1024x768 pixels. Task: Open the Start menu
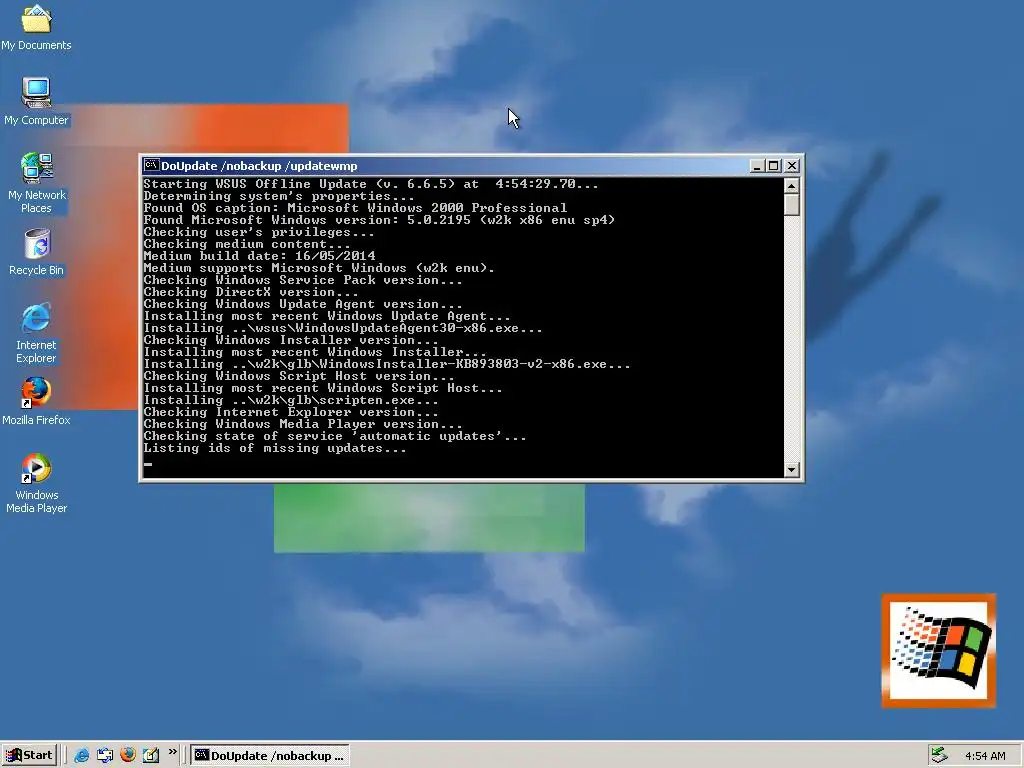click(x=29, y=756)
